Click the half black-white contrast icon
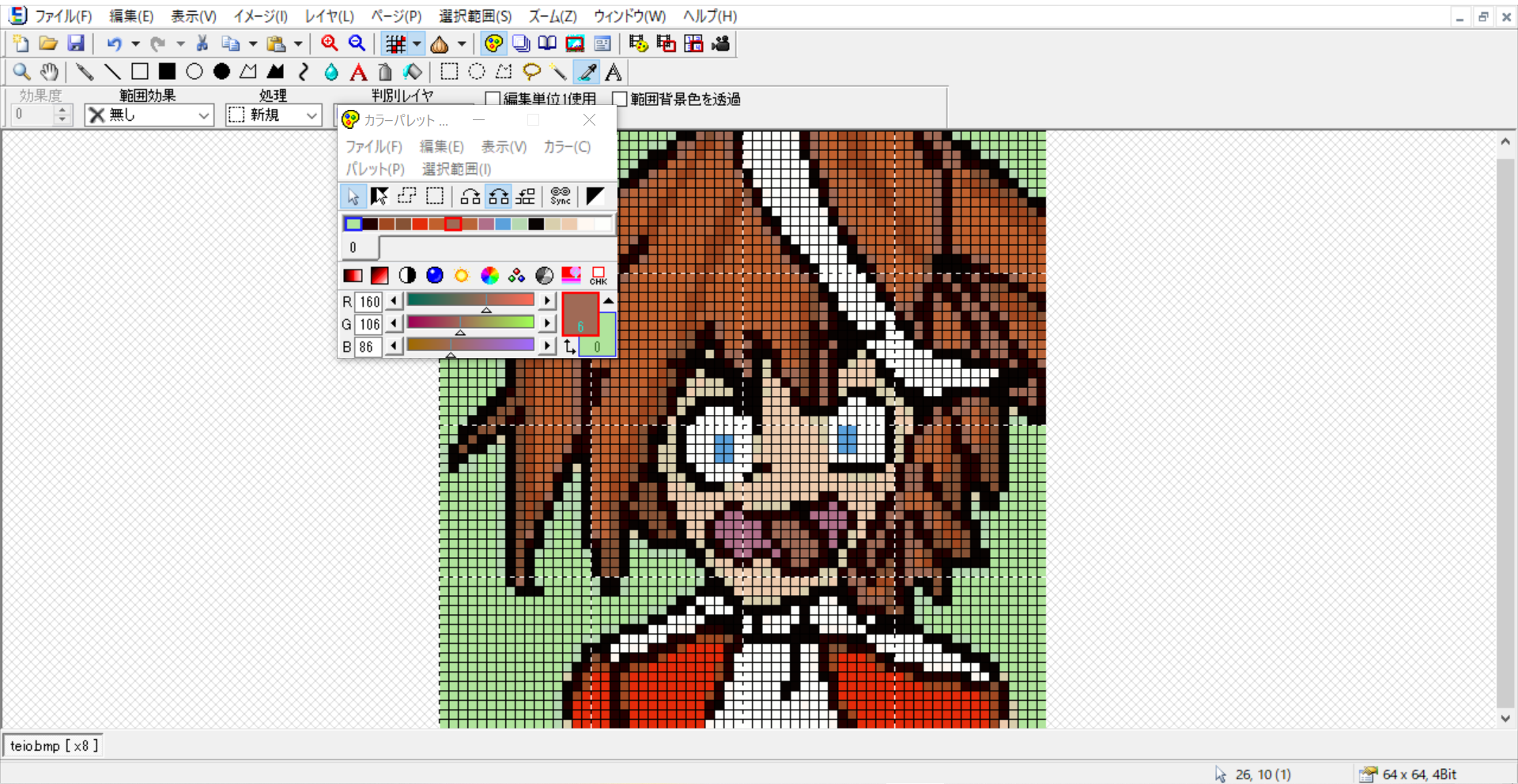This screenshot has height=784, width=1518. (407, 275)
